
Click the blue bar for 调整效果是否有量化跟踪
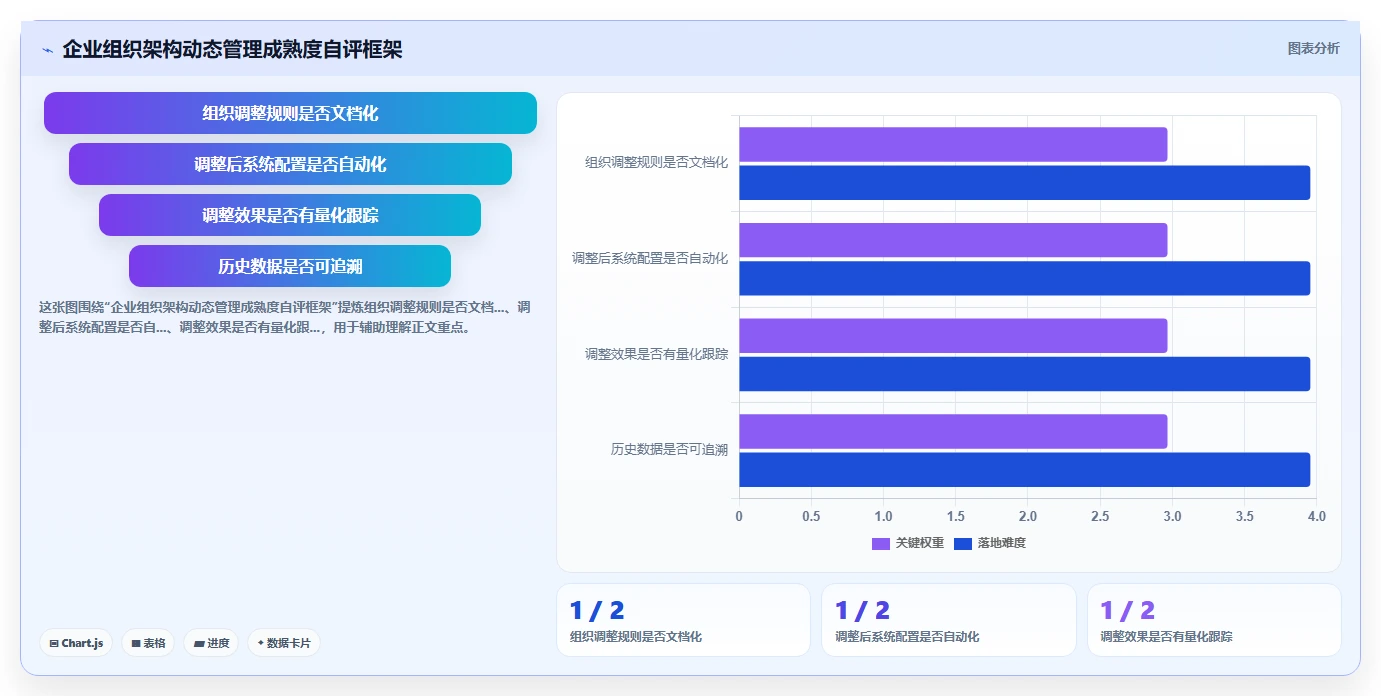[1025, 374]
